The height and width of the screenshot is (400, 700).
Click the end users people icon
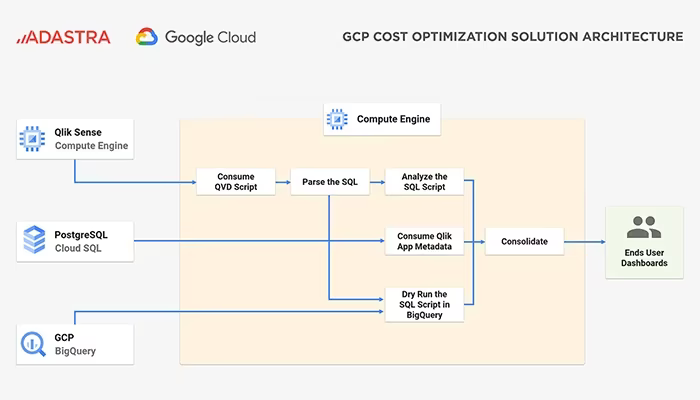pos(644,227)
